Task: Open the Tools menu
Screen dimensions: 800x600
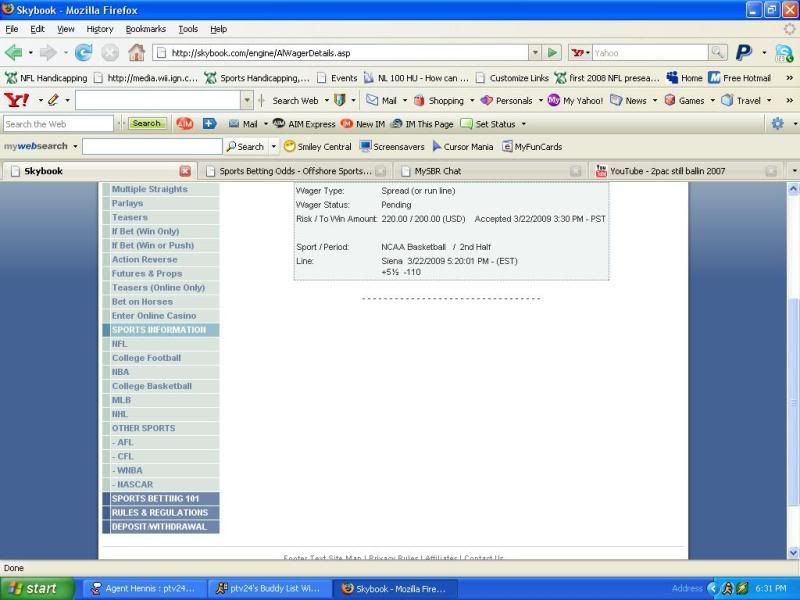Action: (x=188, y=29)
